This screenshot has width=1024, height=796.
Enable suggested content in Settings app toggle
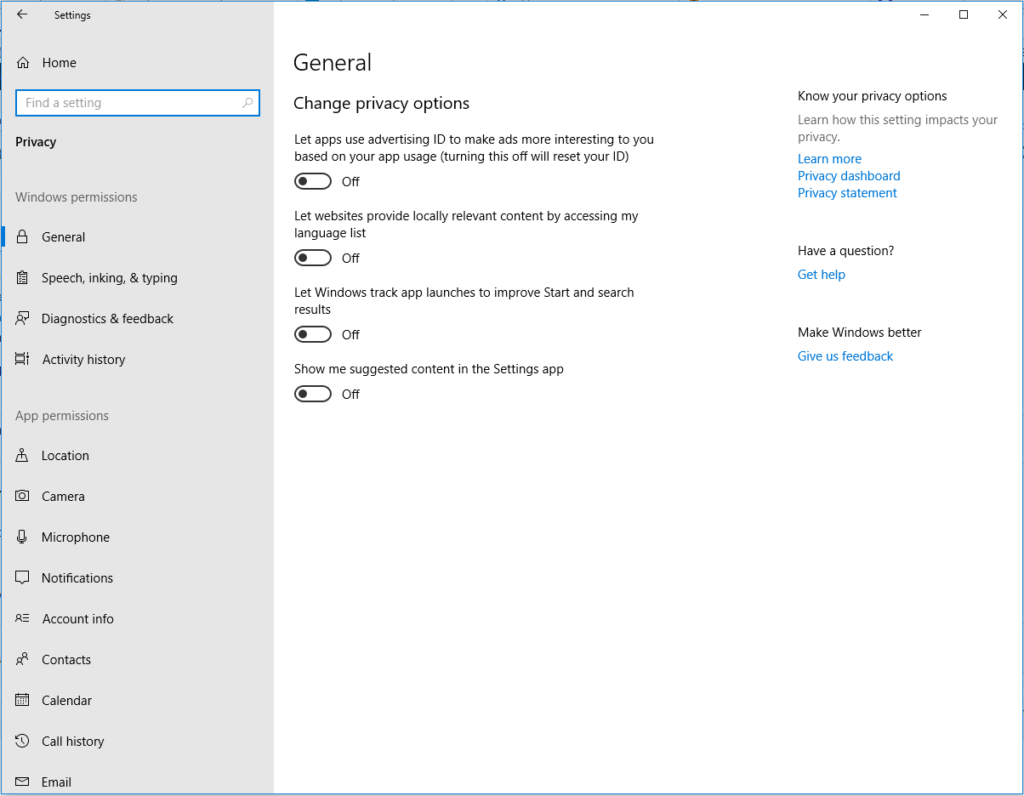[x=313, y=395]
